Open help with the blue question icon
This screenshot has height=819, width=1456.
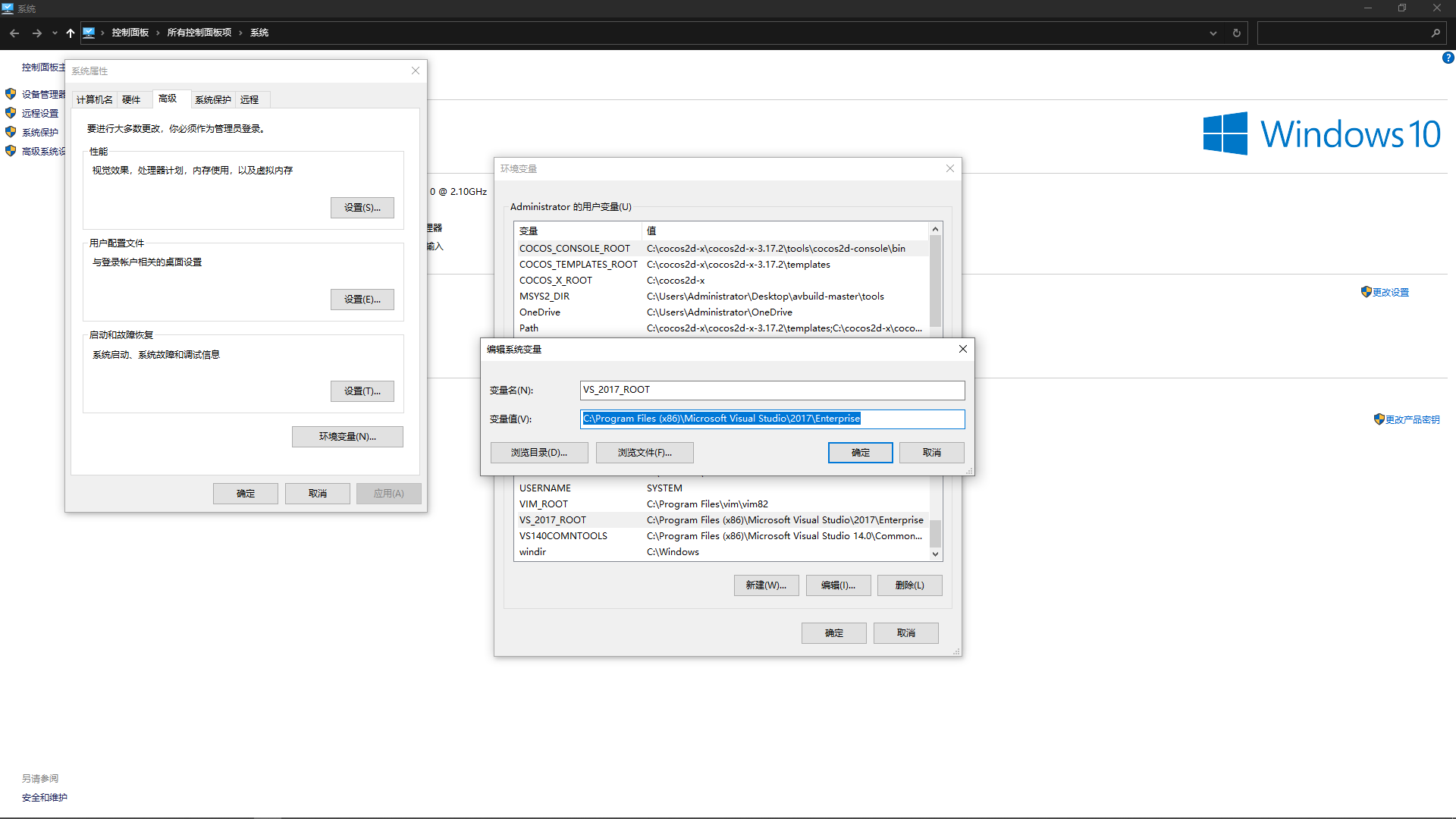[x=1448, y=58]
